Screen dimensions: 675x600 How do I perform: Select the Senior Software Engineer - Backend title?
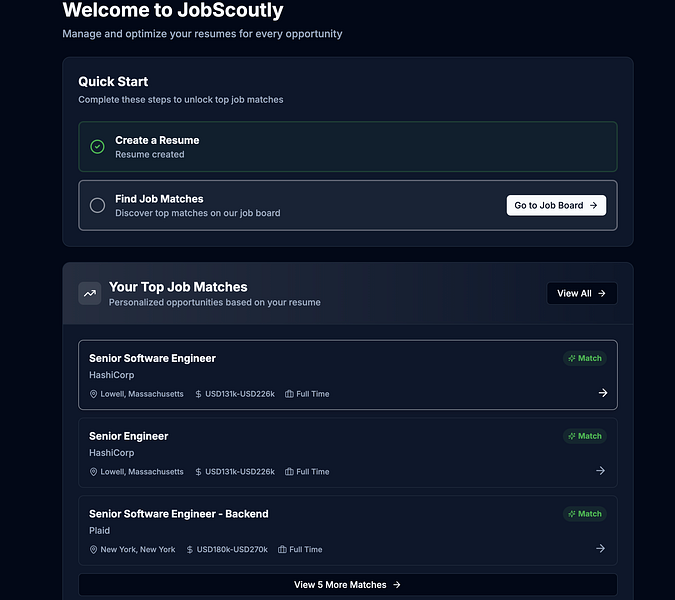pos(179,514)
